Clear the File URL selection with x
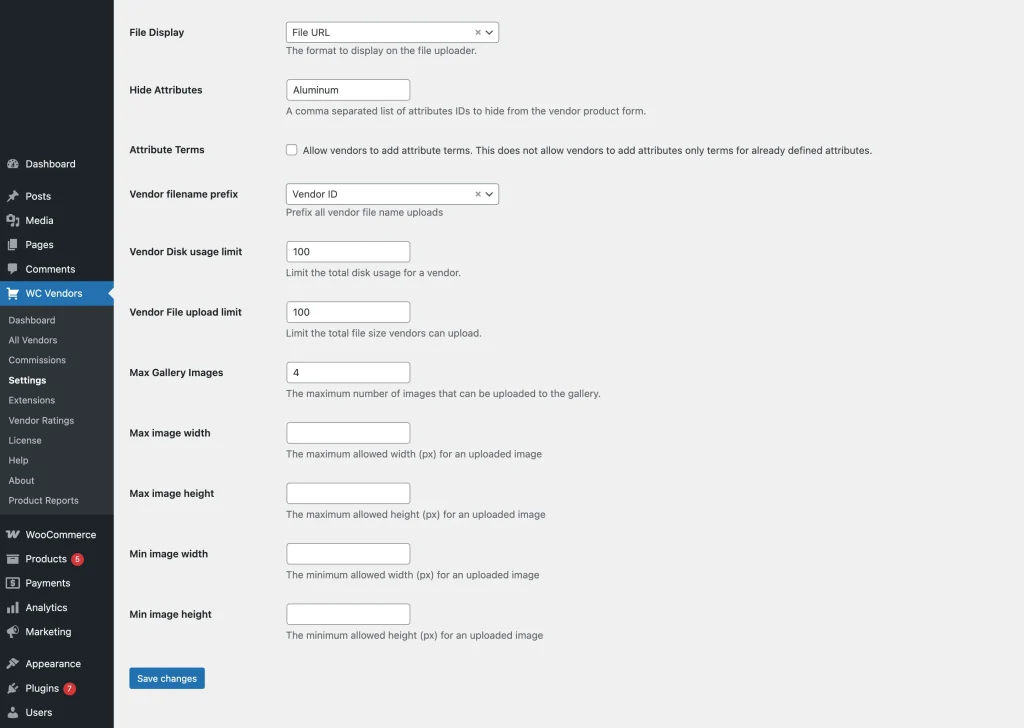The height and width of the screenshot is (728, 1024). (x=477, y=32)
